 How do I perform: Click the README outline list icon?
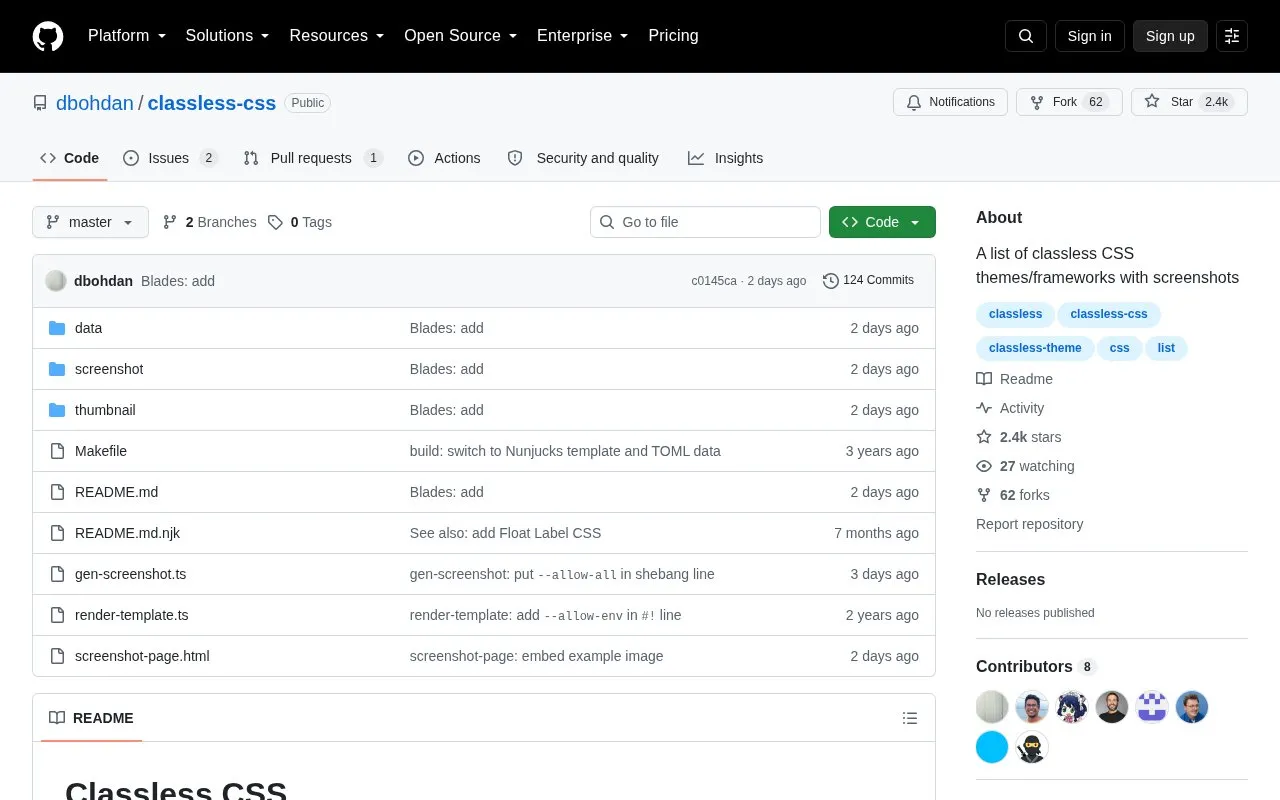[910, 718]
